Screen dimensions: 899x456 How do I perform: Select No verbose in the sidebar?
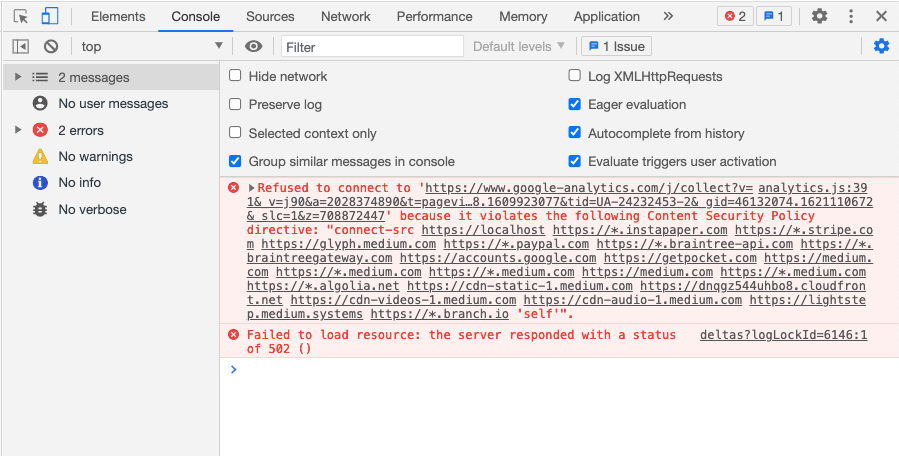click(111, 209)
